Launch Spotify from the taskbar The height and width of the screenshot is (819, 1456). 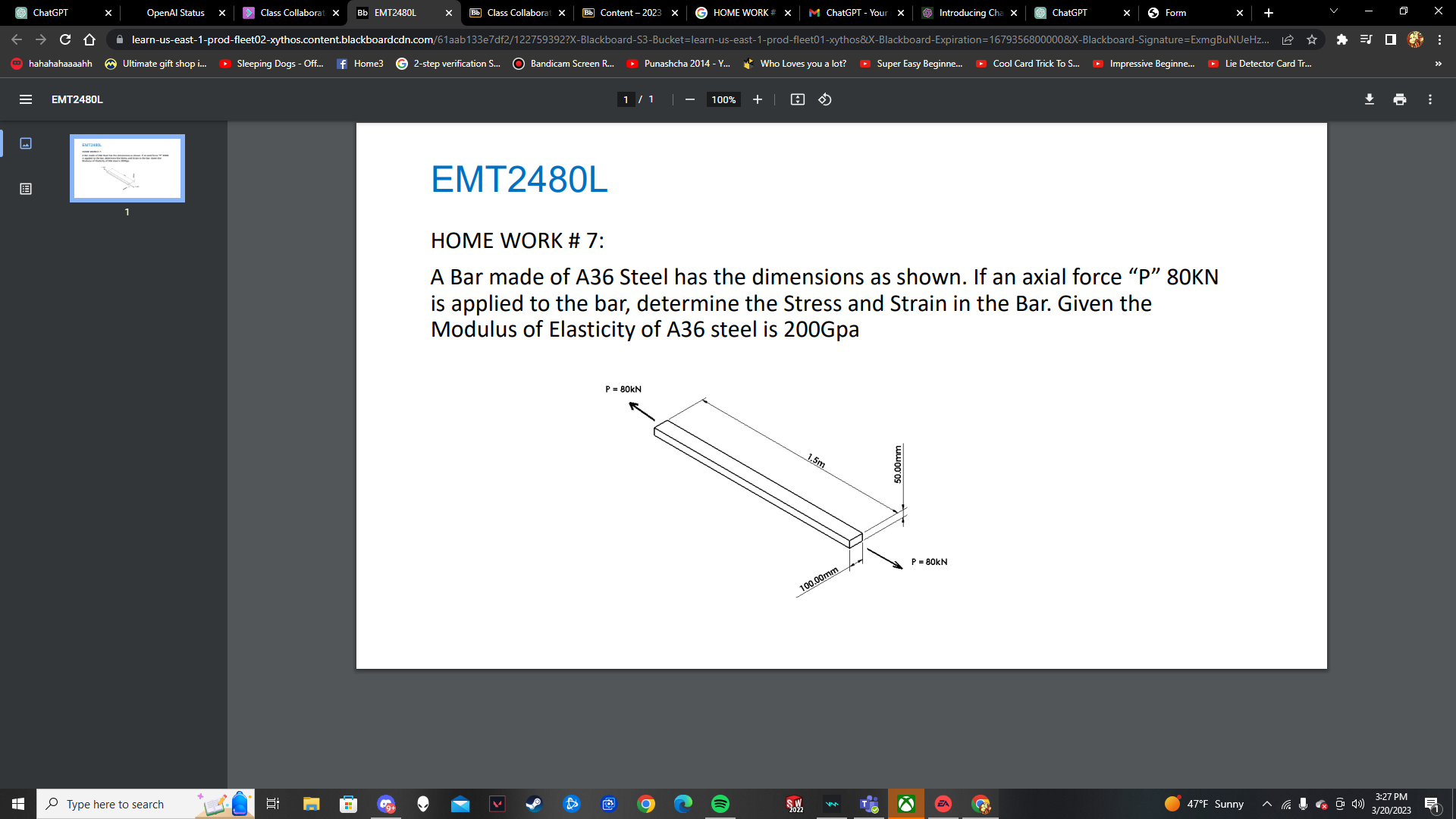point(720,804)
